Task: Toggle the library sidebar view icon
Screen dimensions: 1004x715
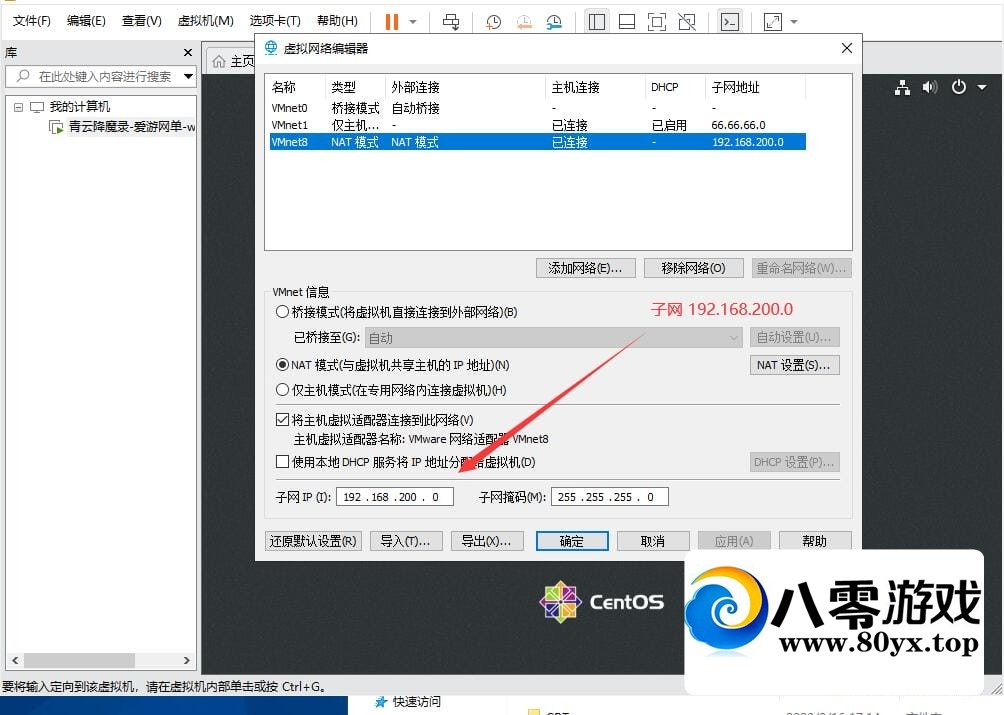Action: pos(597,22)
